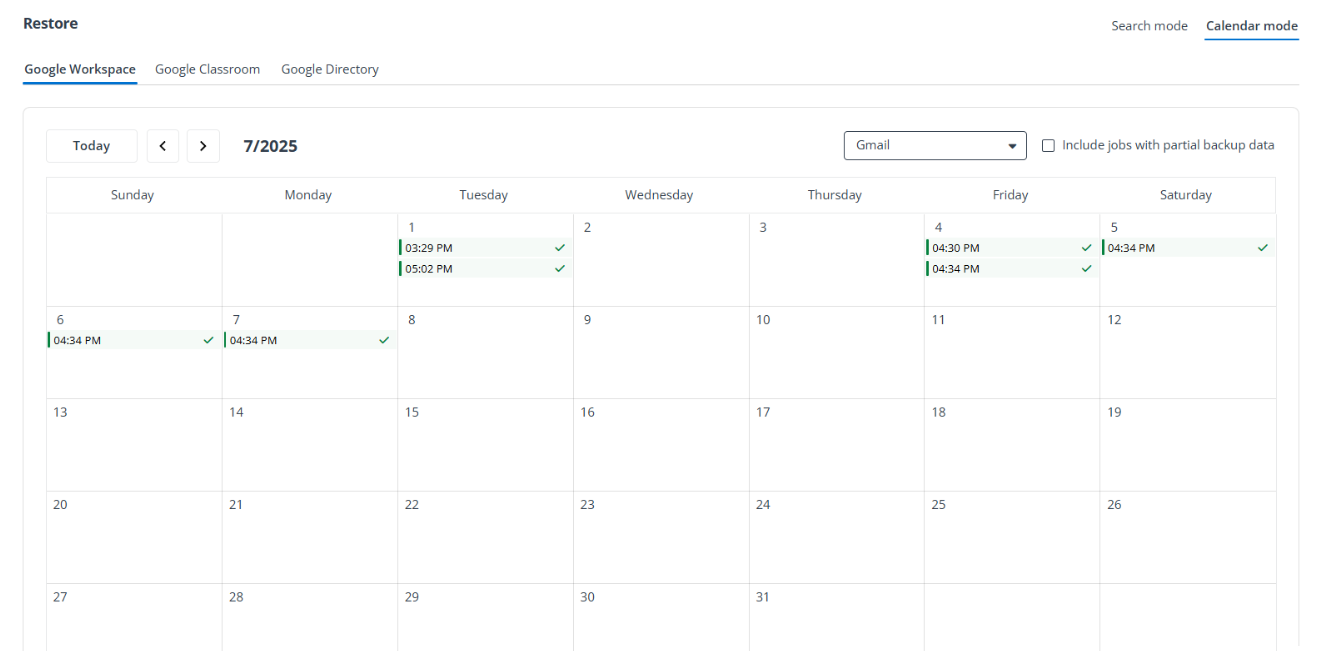Screen dimensions: 1317x651
Task: Navigate to the previous month using the left arrow
Action: tap(163, 145)
